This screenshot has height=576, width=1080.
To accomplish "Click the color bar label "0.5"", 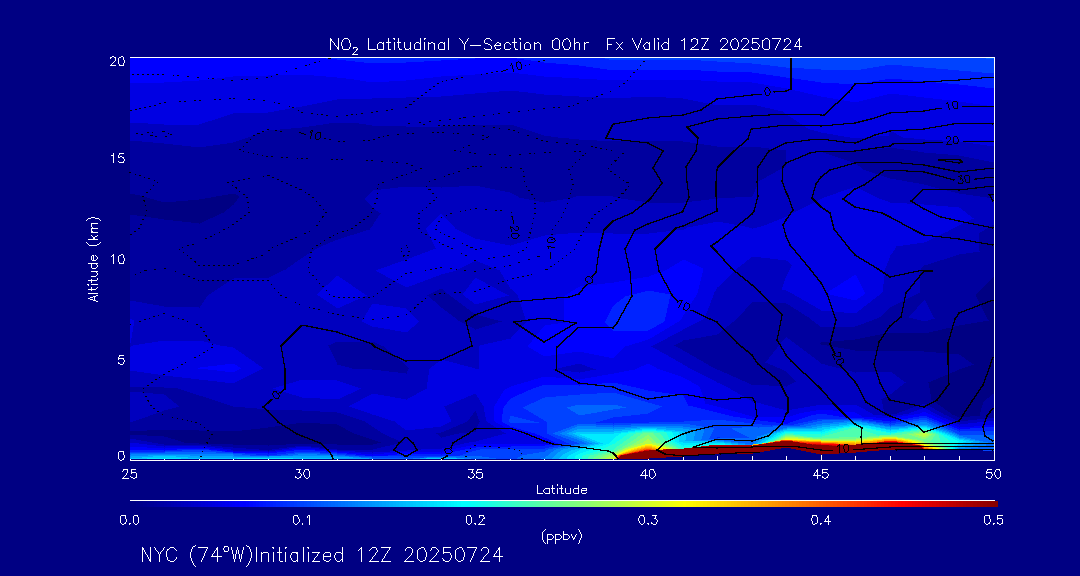I will 994,522.
